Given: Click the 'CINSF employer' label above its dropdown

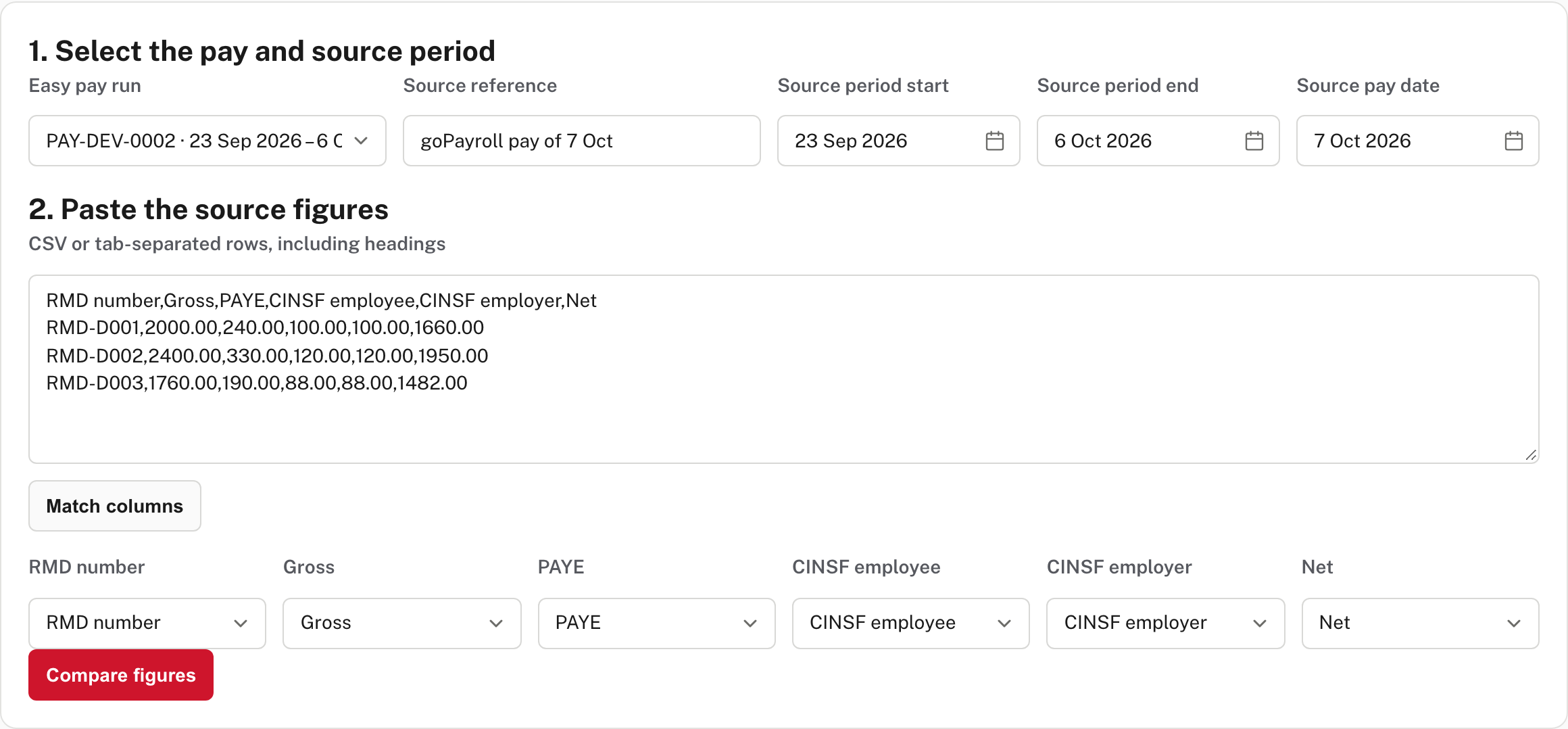Looking at the screenshot, I should coord(1119,567).
